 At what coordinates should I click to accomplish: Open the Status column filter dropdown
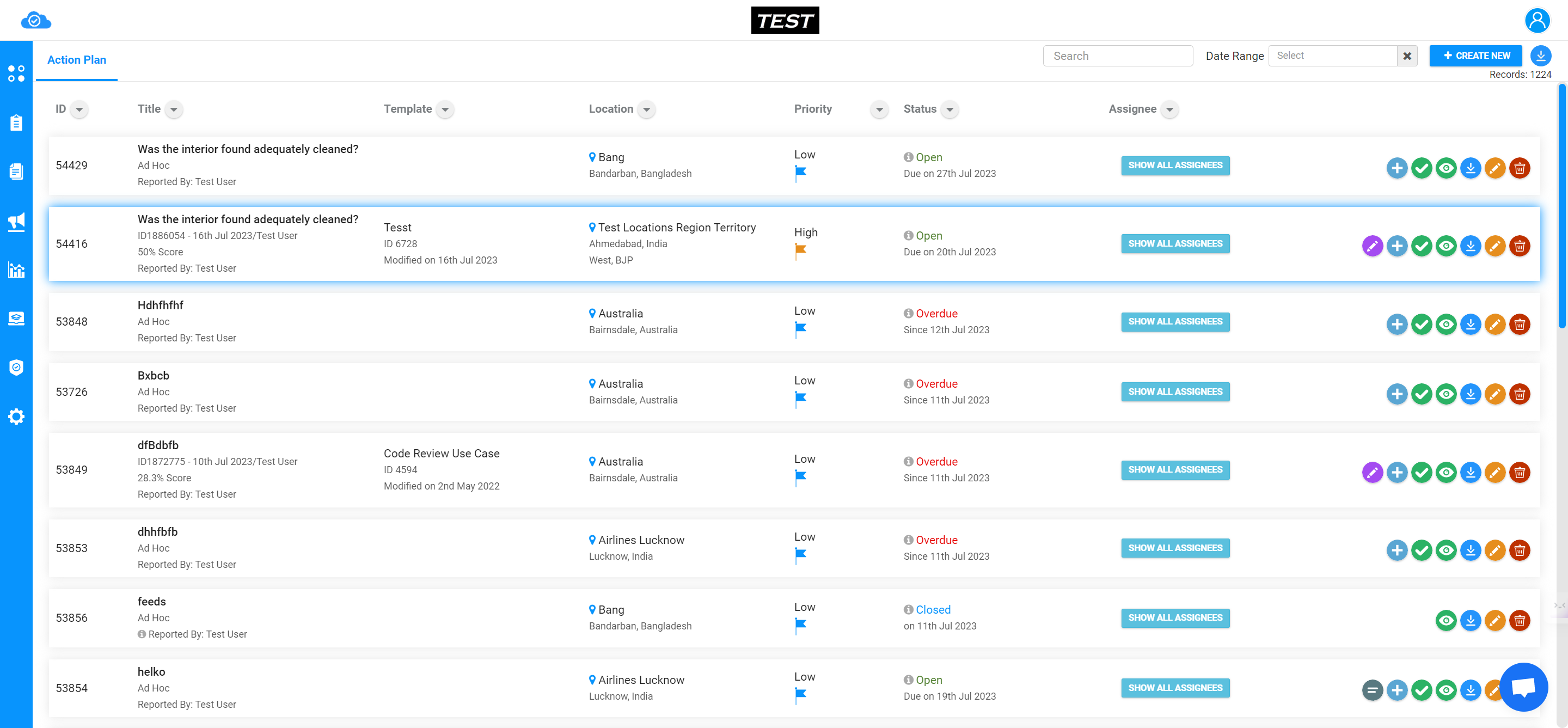pyautogui.click(x=950, y=110)
